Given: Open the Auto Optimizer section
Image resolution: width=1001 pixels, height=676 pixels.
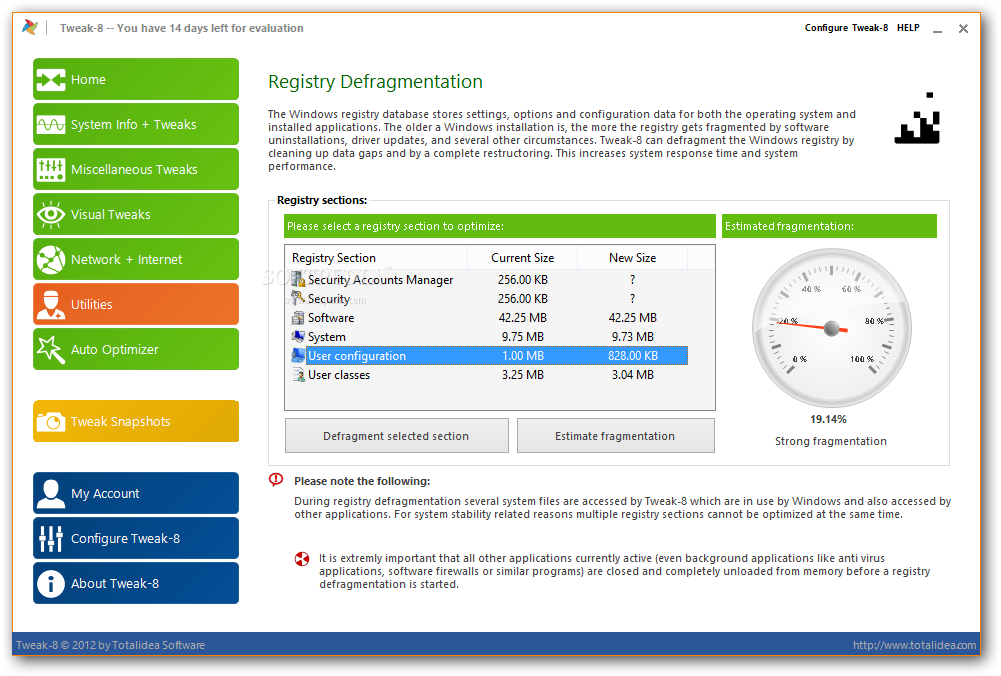Looking at the screenshot, I should 136,349.
